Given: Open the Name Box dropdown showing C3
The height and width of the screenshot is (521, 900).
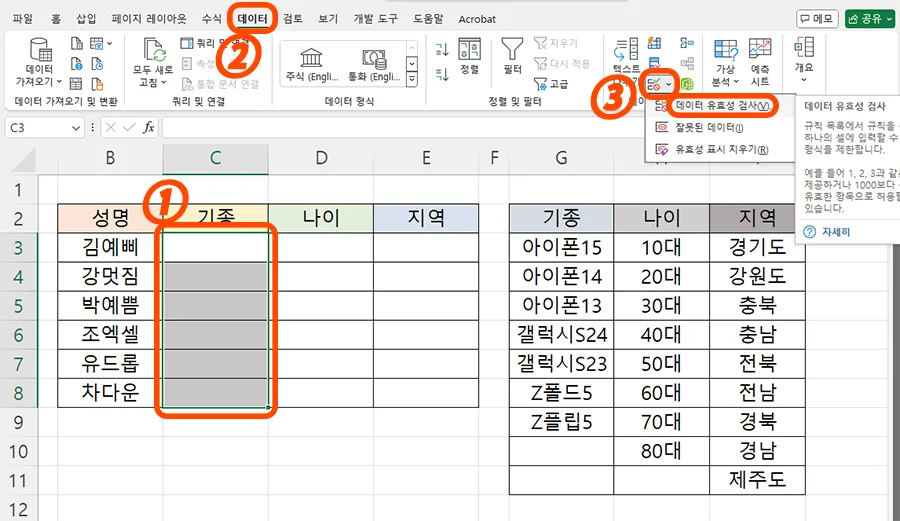Looking at the screenshot, I should pos(76,128).
